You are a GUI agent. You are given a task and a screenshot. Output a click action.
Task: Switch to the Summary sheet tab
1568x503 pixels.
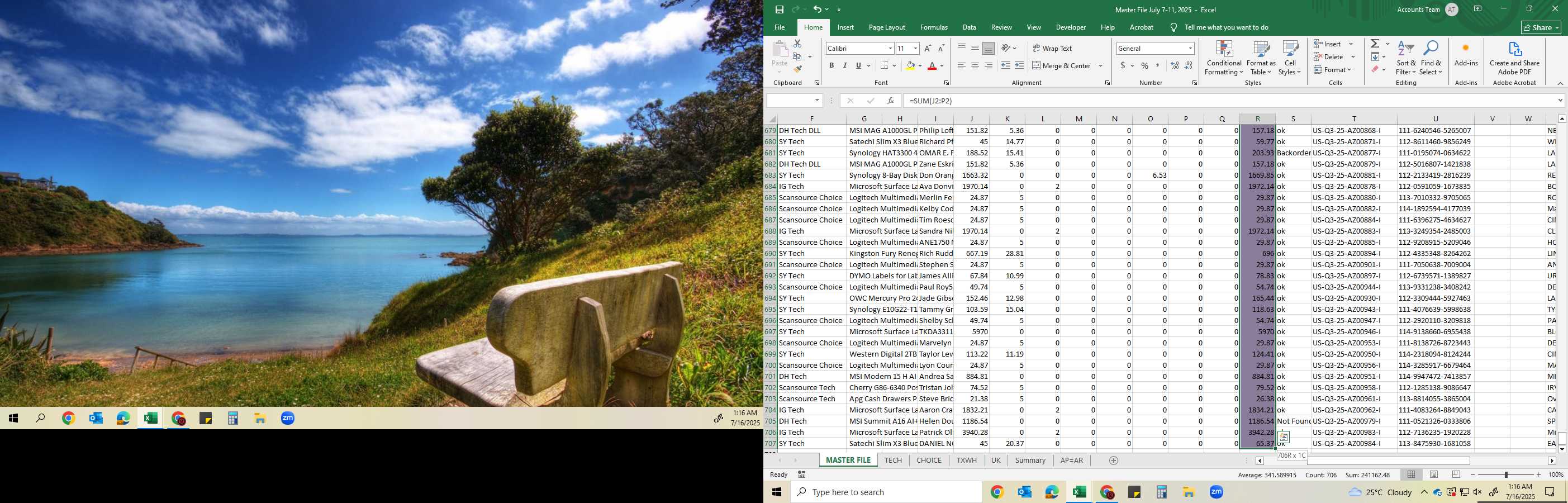click(1030, 461)
